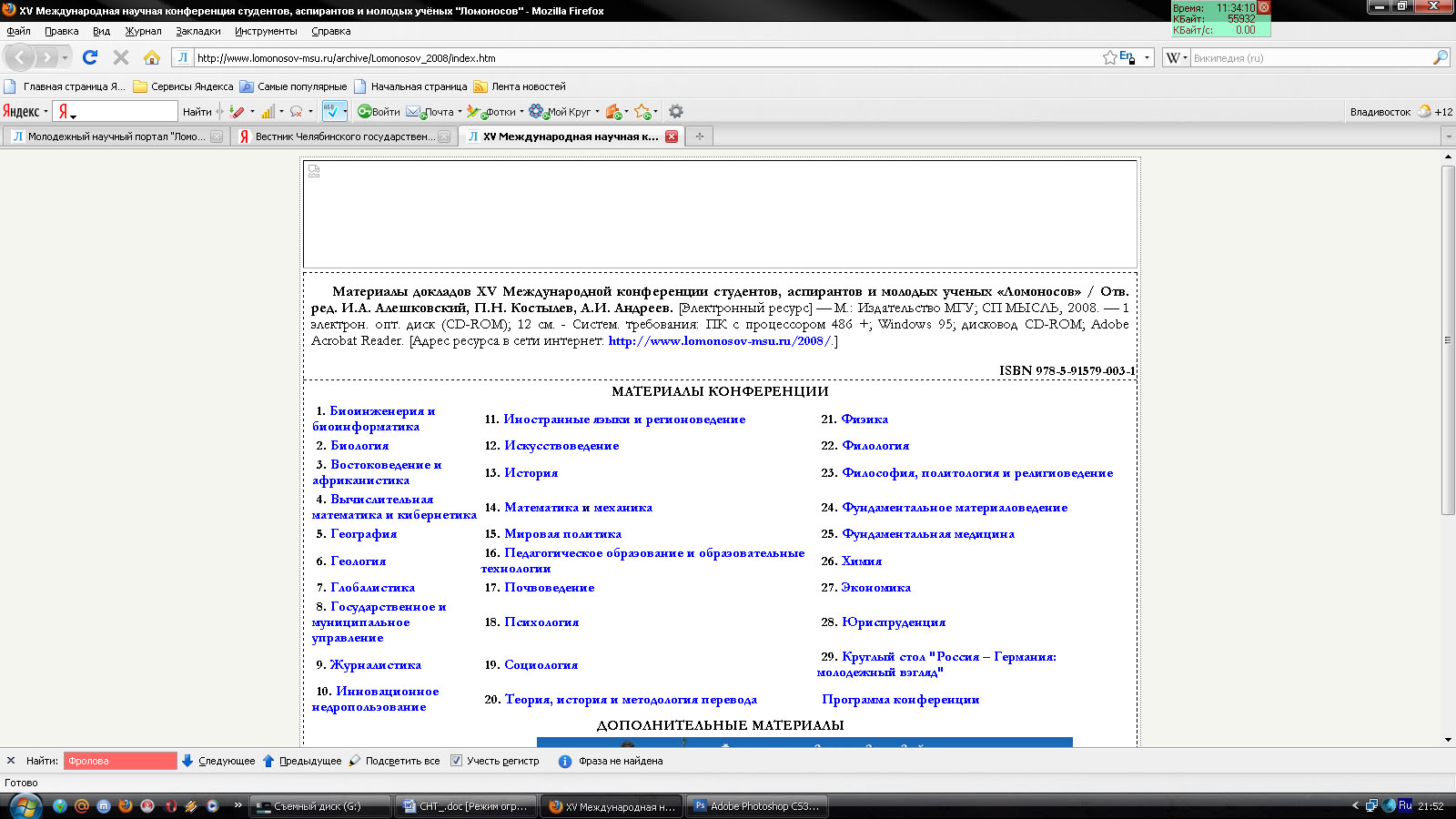Switch to Вестник Челябинского tab
The height and width of the screenshot is (819, 1456).
(344, 136)
